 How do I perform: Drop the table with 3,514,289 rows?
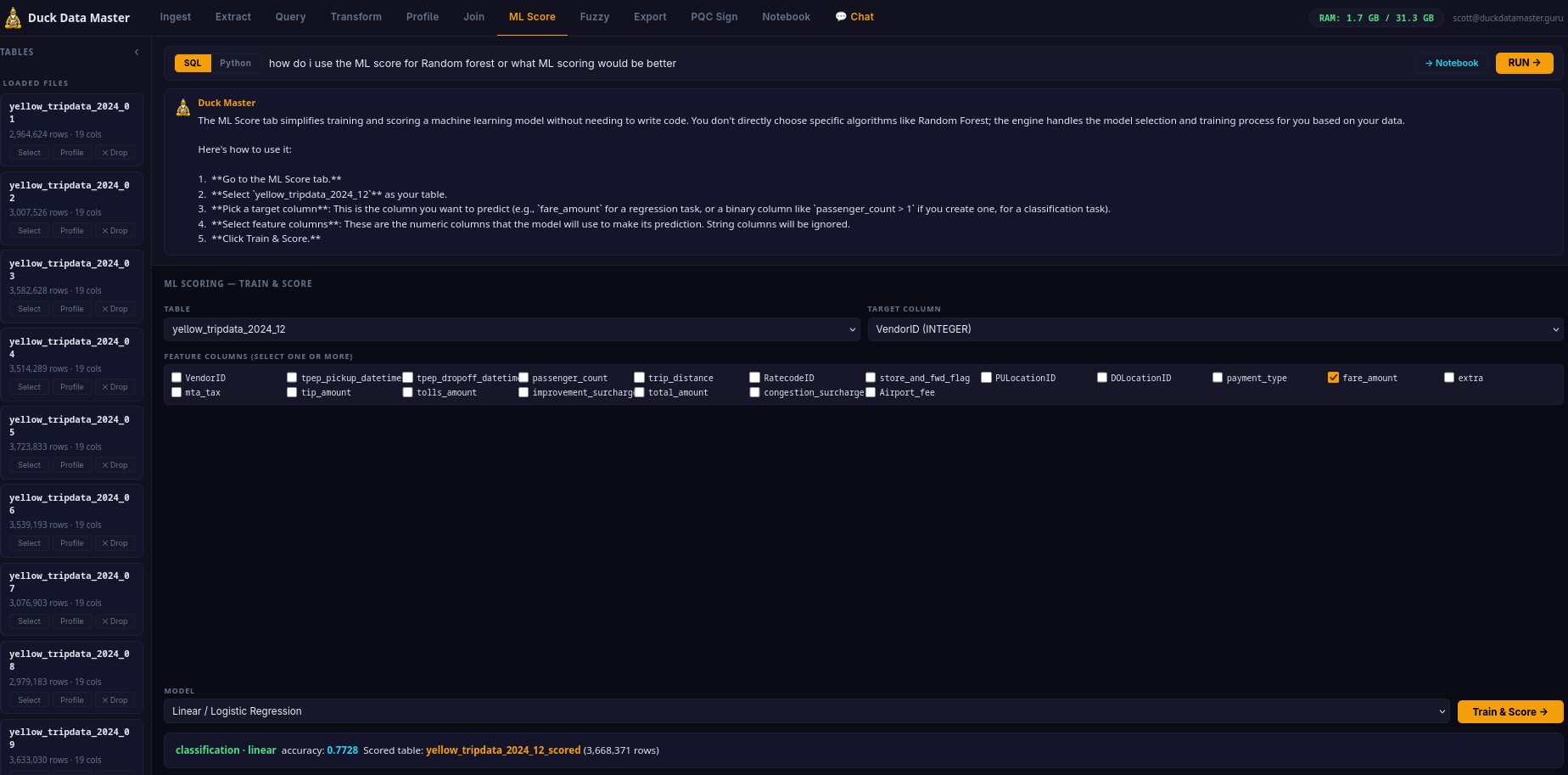pyautogui.click(x=115, y=387)
